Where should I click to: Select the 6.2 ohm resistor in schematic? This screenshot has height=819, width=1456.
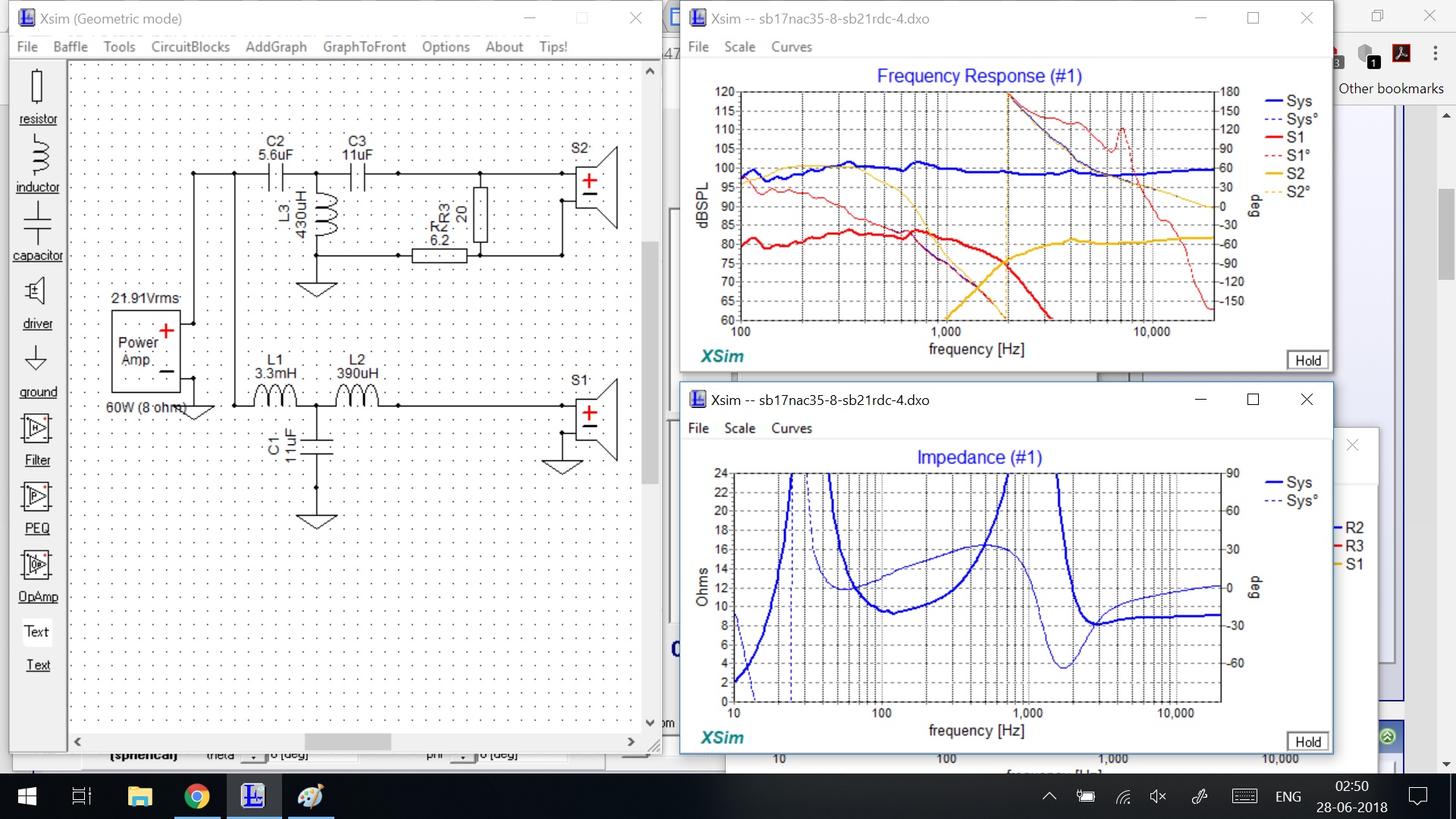[439, 256]
